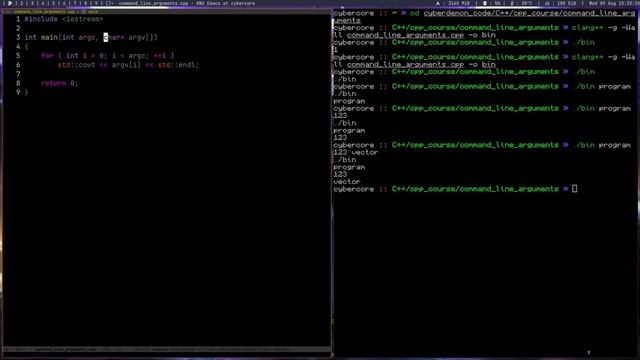Switch to workspace 1 in top bar
This screenshot has width=640, height=360.
tap(10, 3)
